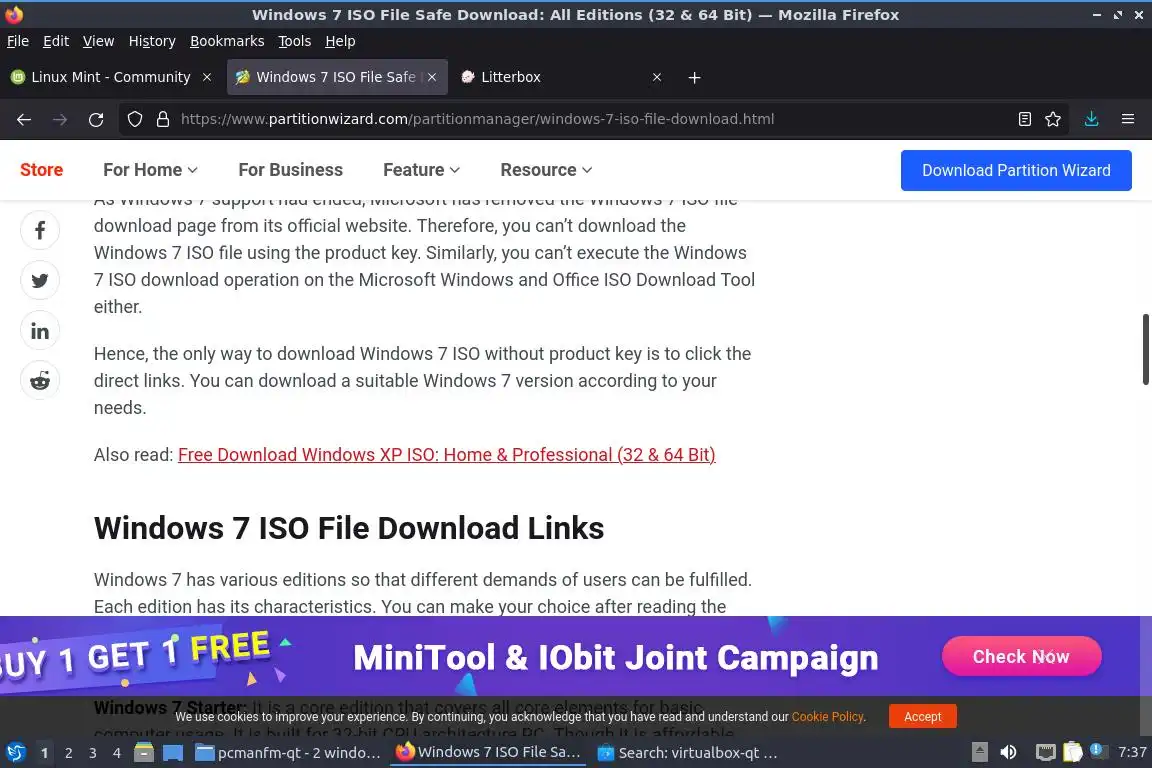
Task: Click the show desktop icon in taskbar
Action: 173,753
